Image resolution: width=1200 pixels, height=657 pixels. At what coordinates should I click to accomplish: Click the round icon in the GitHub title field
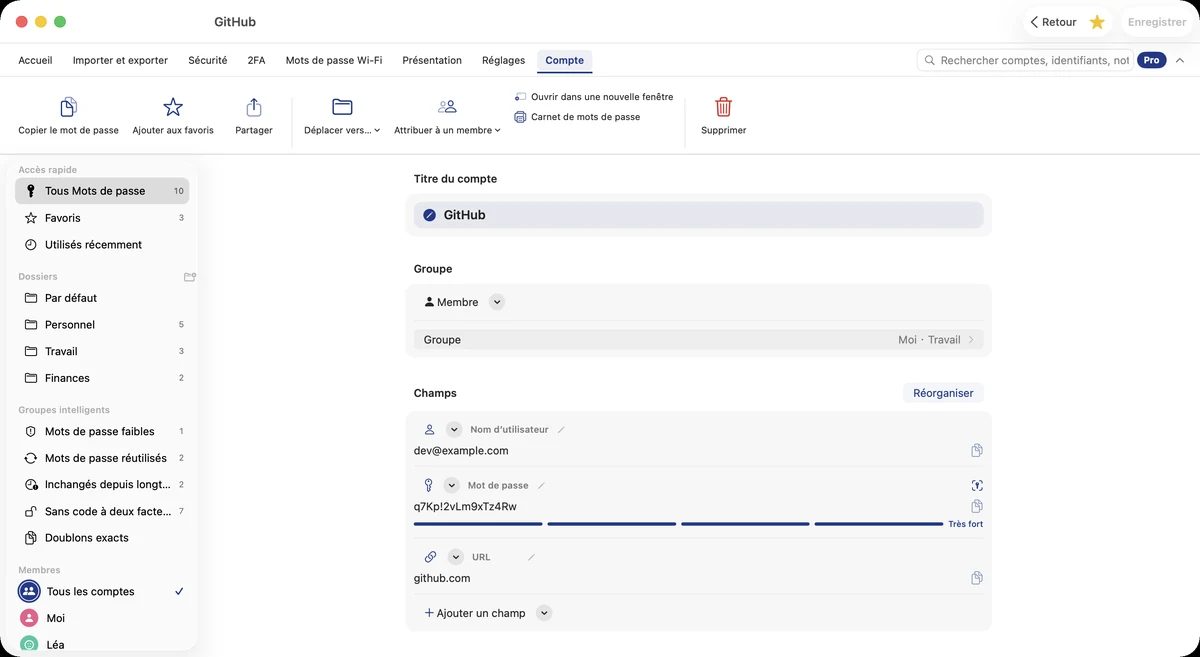click(x=430, y=215)
